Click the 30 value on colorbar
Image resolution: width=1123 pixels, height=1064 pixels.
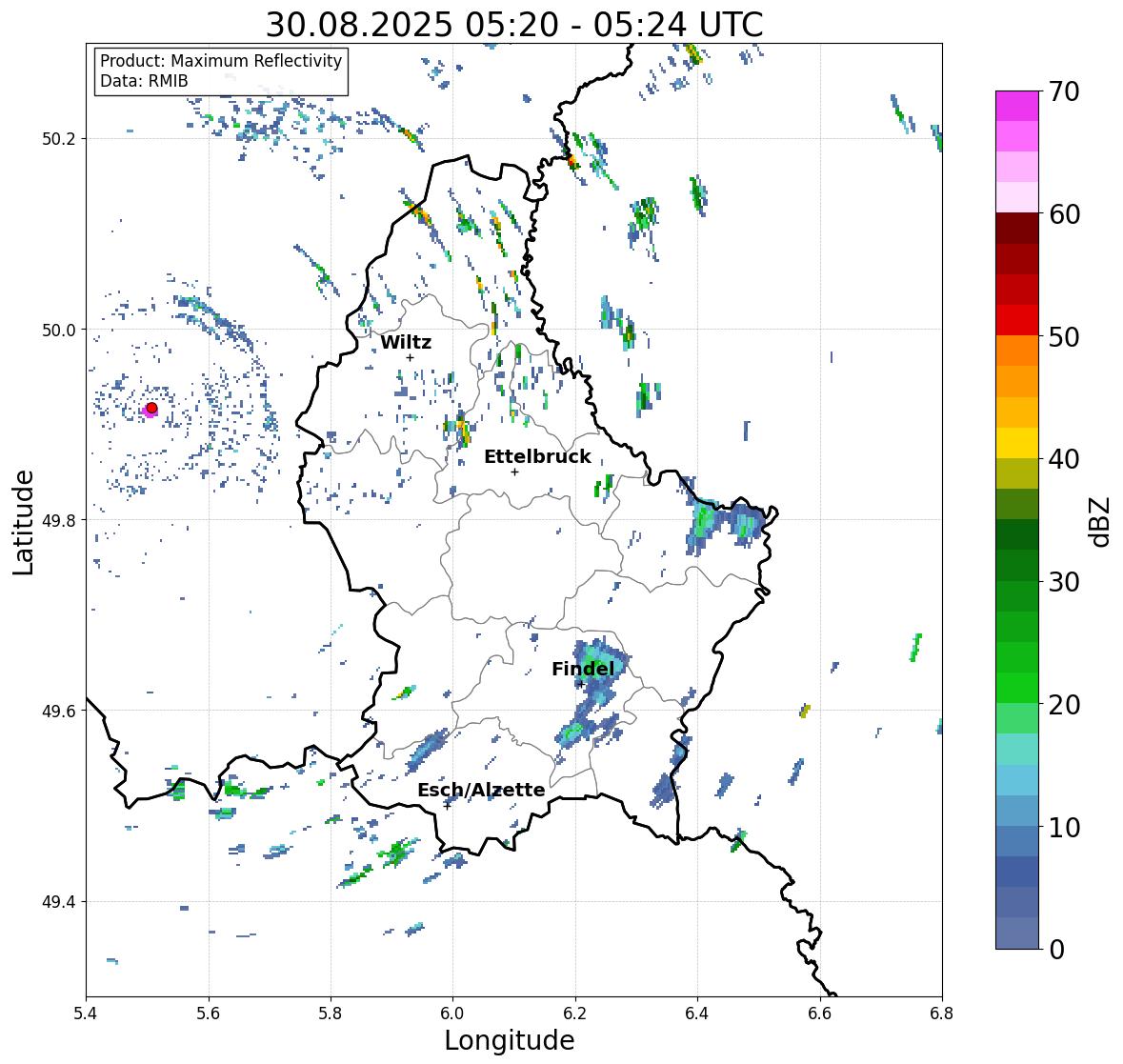[1064, 582]
